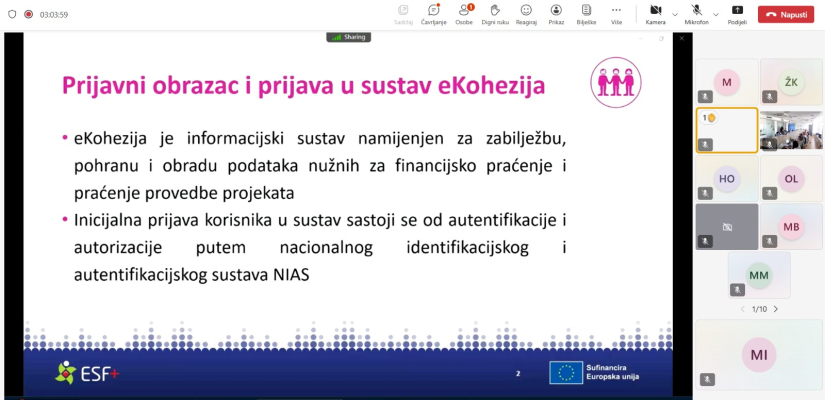Select the HO participant tile
The height and width of the screenshot is (400, 825).
726,178
